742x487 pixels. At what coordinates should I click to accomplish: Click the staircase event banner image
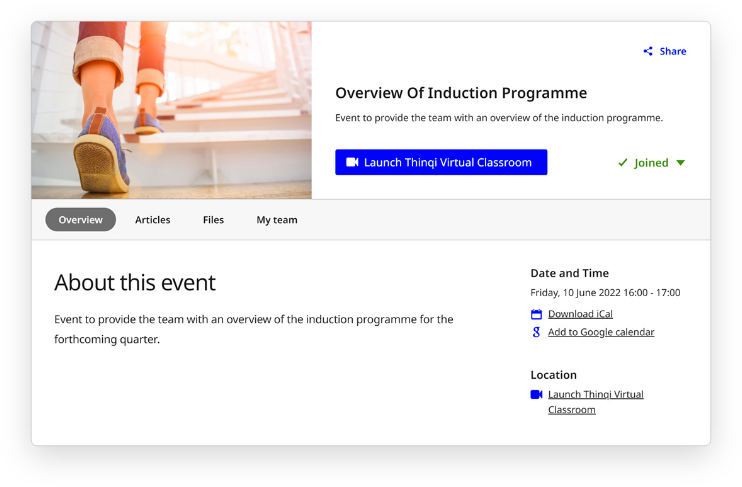tap(171, 110)
